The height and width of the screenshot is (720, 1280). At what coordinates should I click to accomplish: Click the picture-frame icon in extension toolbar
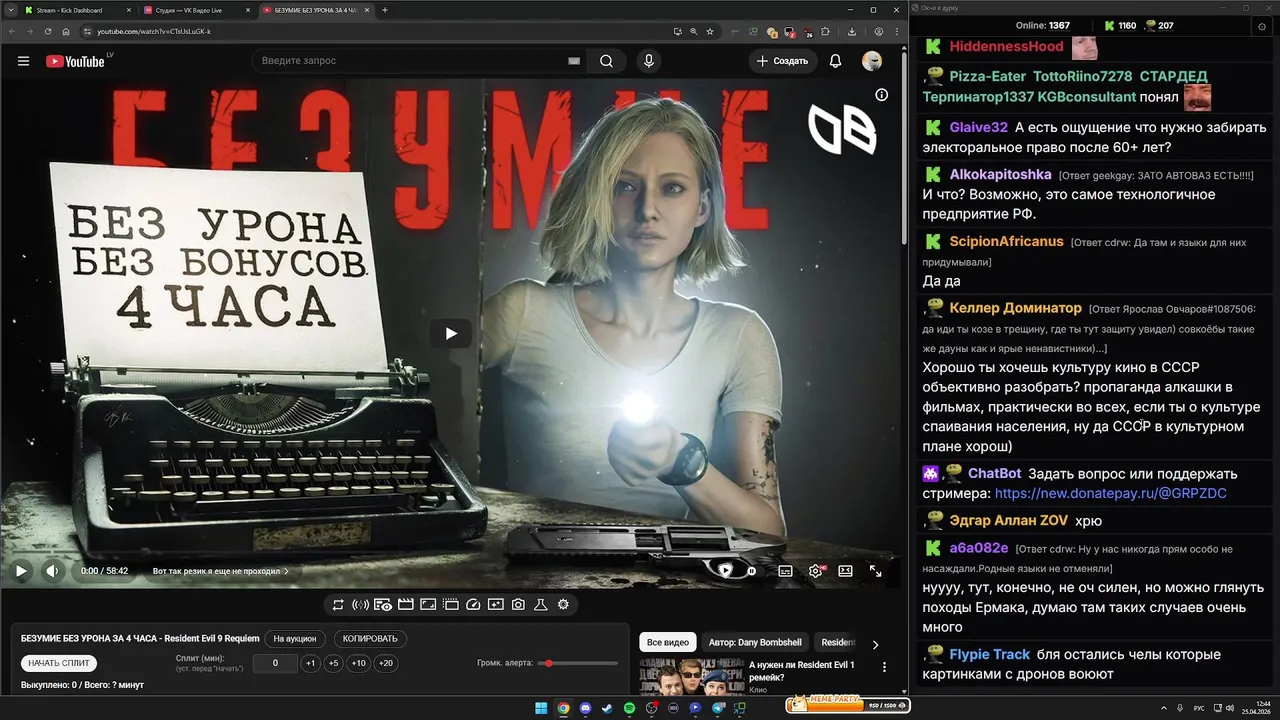click(428, 604)
